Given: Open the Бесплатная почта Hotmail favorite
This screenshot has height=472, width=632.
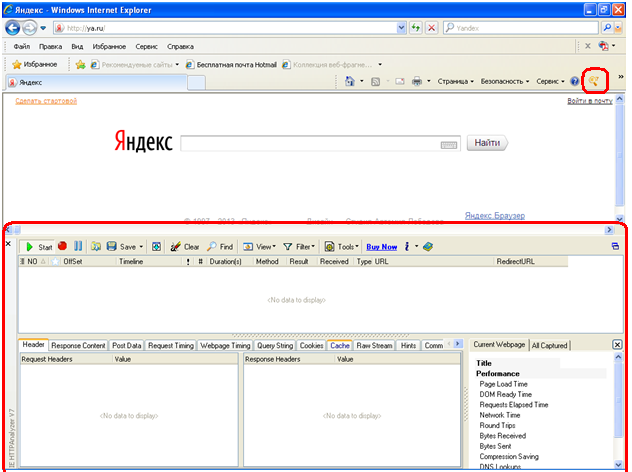Looking at the screenshot, I should pyautogui.click(x=231, y=64).
